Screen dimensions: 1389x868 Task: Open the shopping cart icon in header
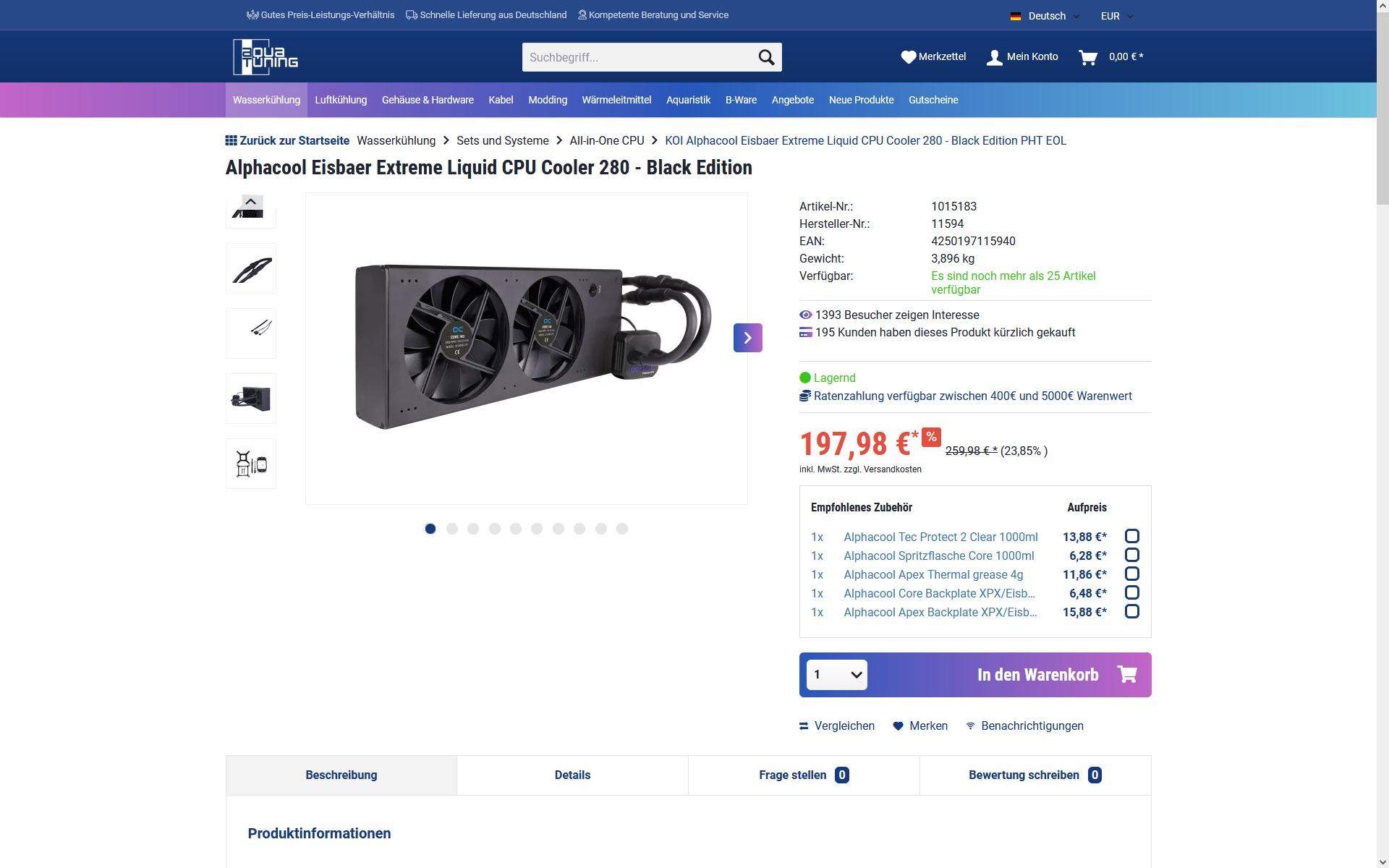pyautogui.click(x=1088, y=57)
